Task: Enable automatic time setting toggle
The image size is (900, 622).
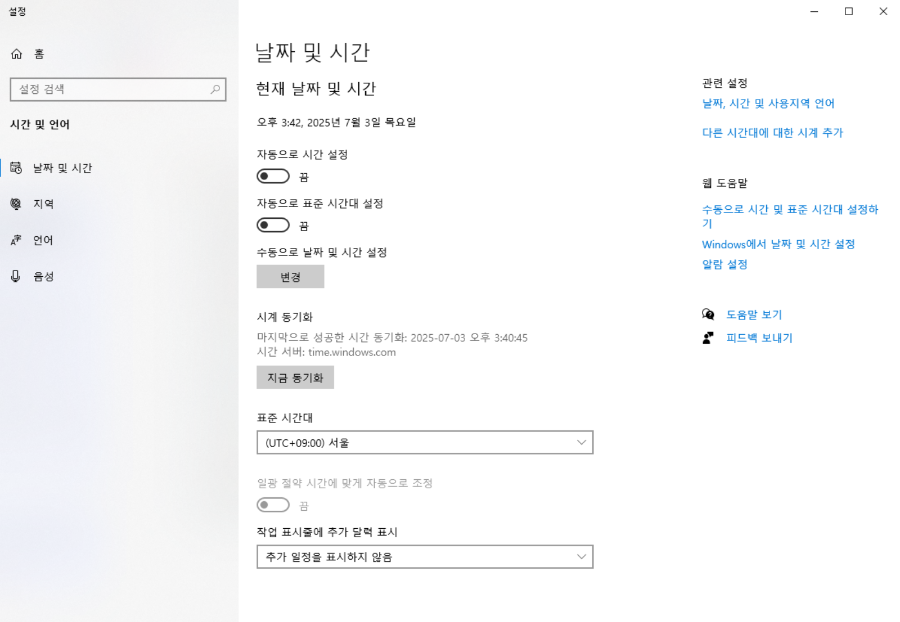Action: 273,176
